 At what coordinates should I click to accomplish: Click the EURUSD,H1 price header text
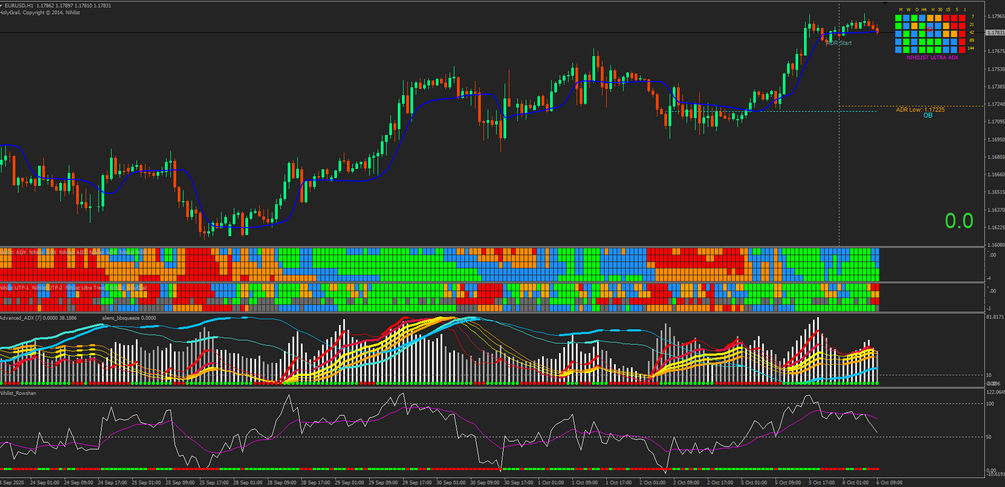point(59,5)
